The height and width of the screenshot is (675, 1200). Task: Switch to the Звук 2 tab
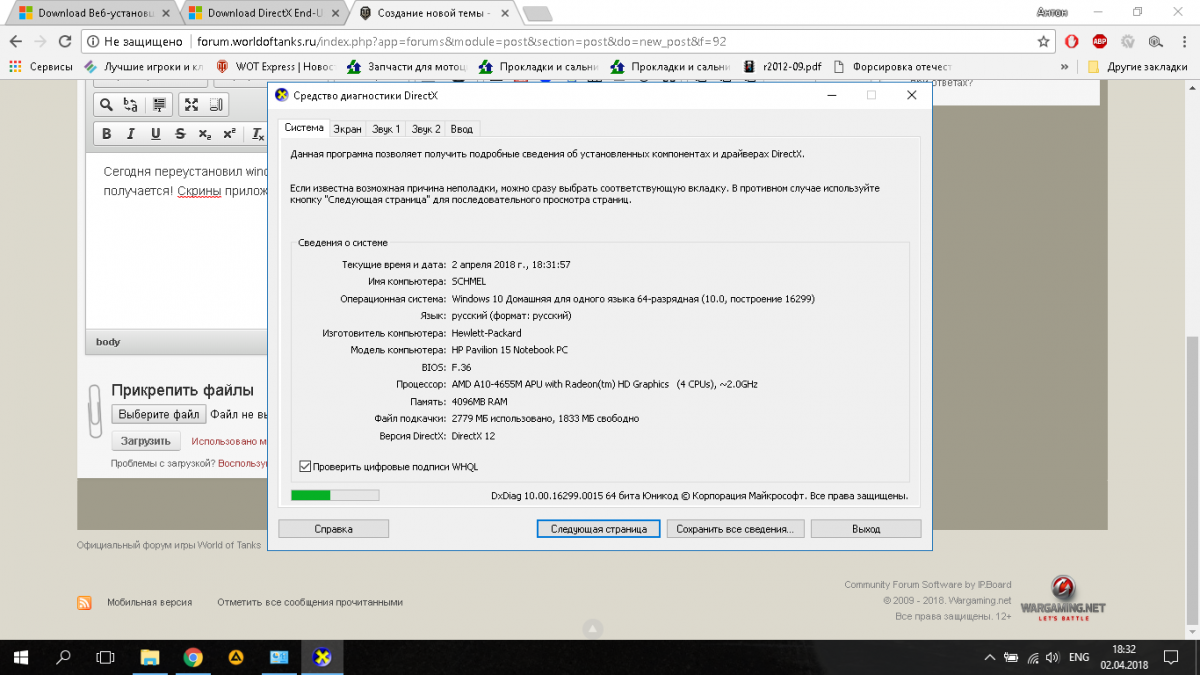coord(426,129)
